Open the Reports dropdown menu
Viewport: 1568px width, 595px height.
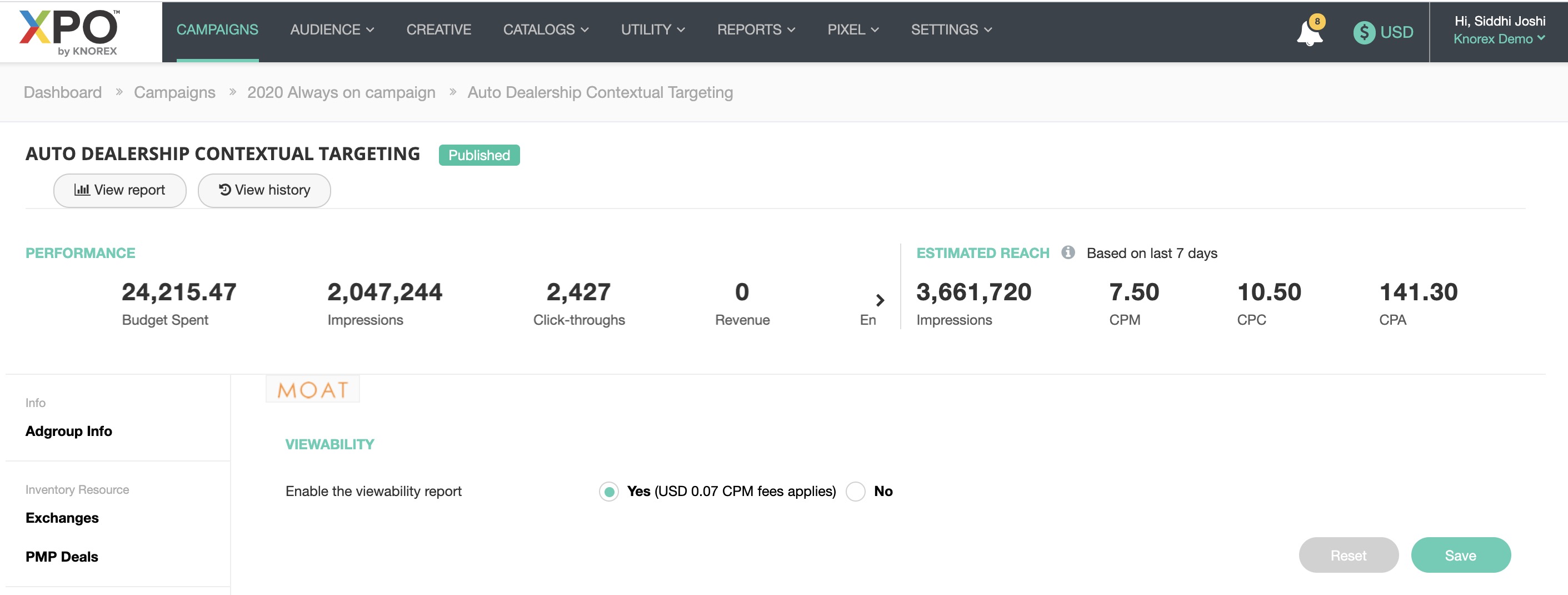point(756,30)
